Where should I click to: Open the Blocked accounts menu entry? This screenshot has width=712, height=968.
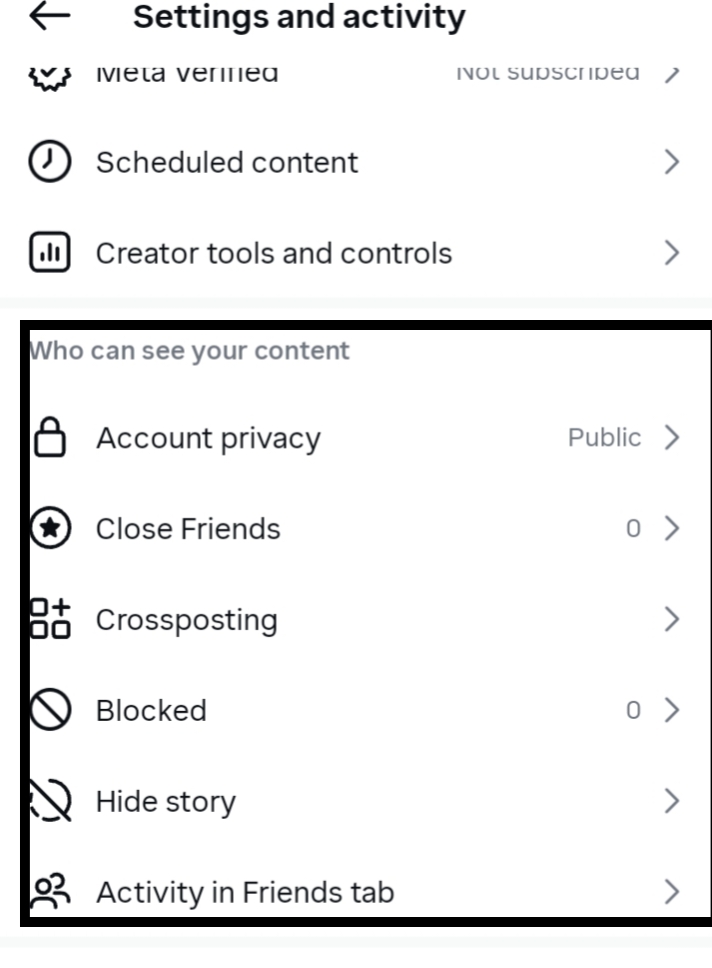(x=151, y=711)
